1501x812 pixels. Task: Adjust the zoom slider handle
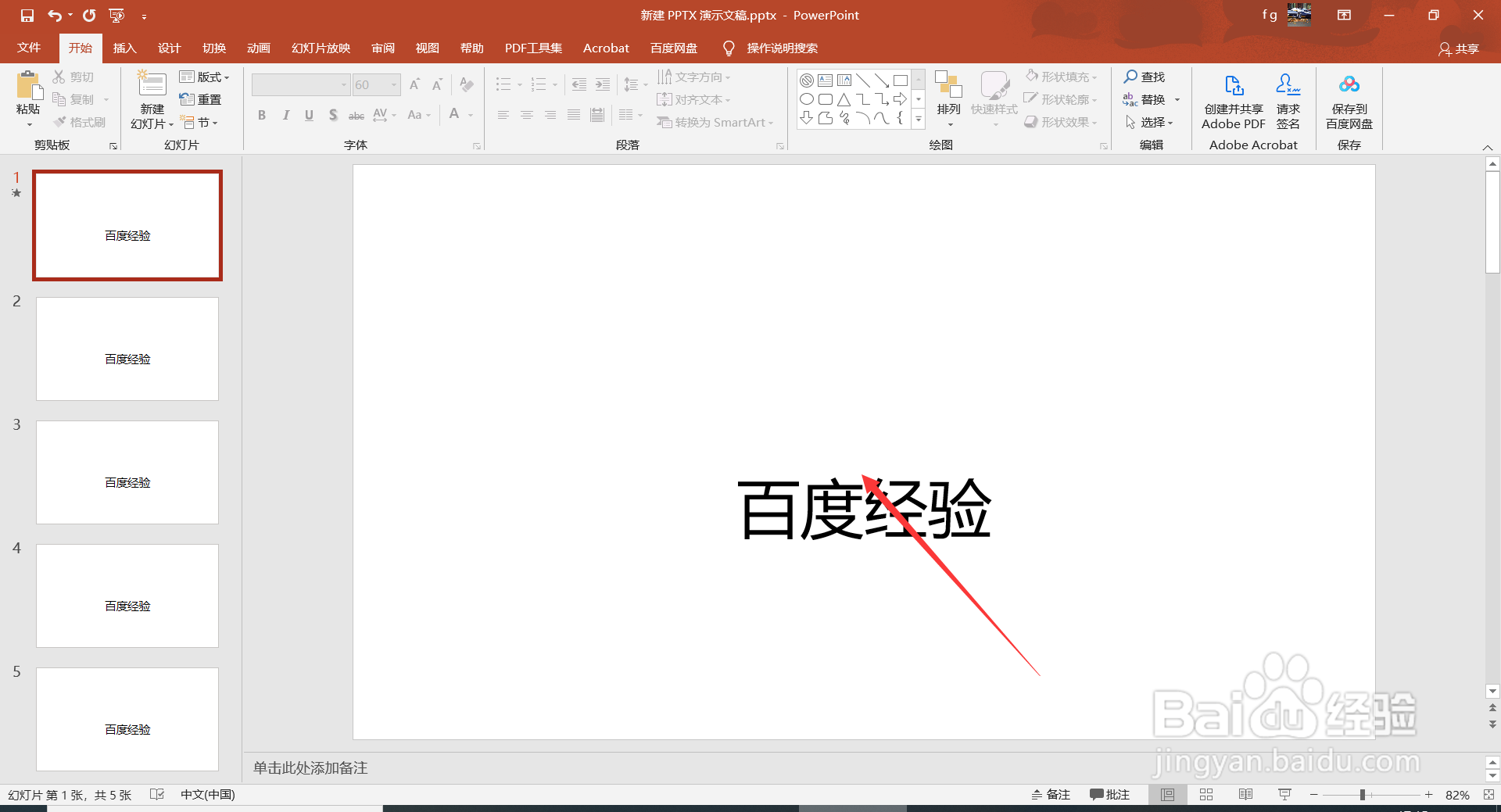tap(1362, 795)
